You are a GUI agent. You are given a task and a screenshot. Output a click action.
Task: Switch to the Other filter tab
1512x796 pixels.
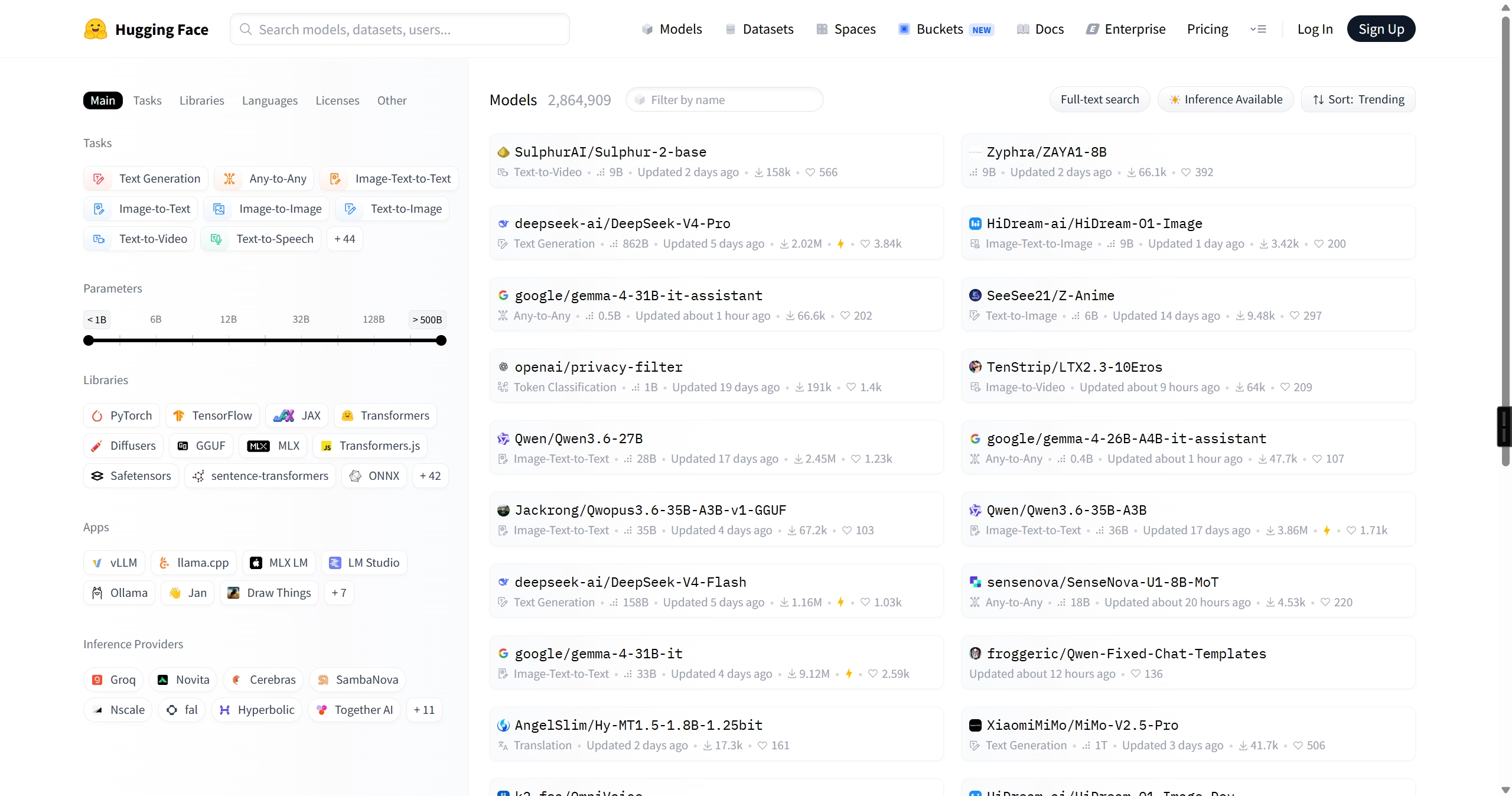[x=392, y=100]
